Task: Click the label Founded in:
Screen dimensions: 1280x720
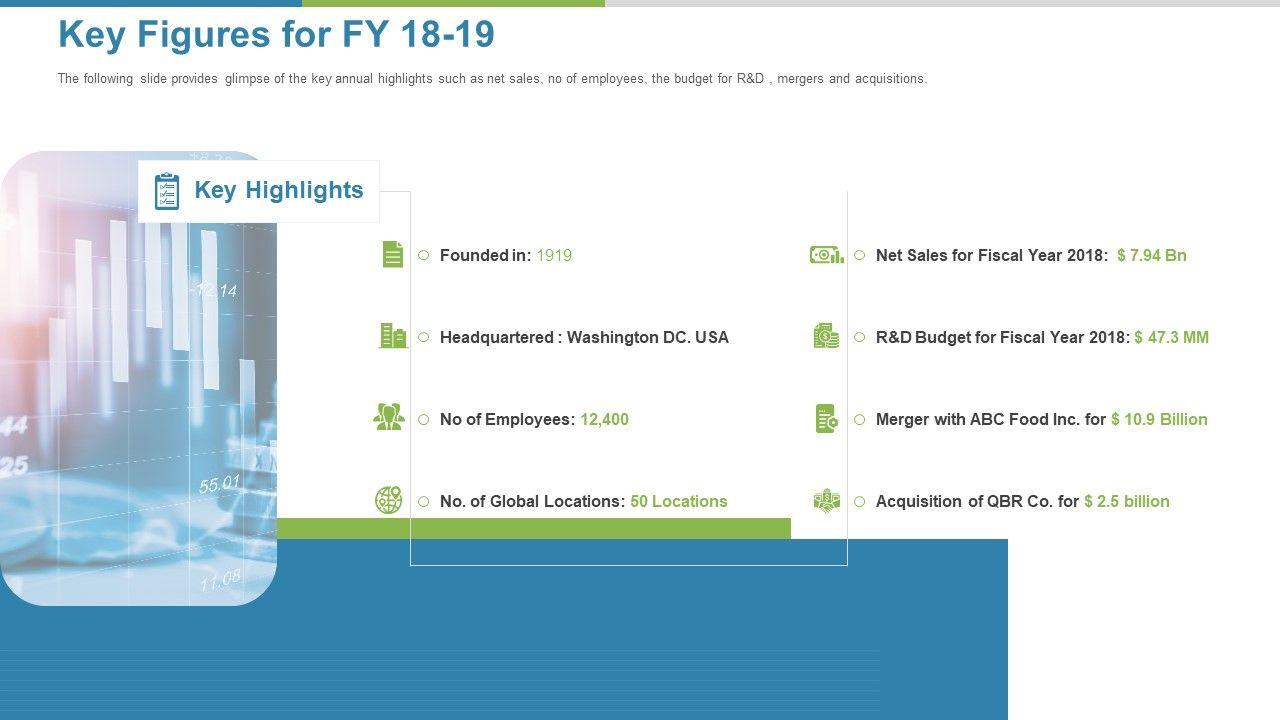Action: pos(486,255)
